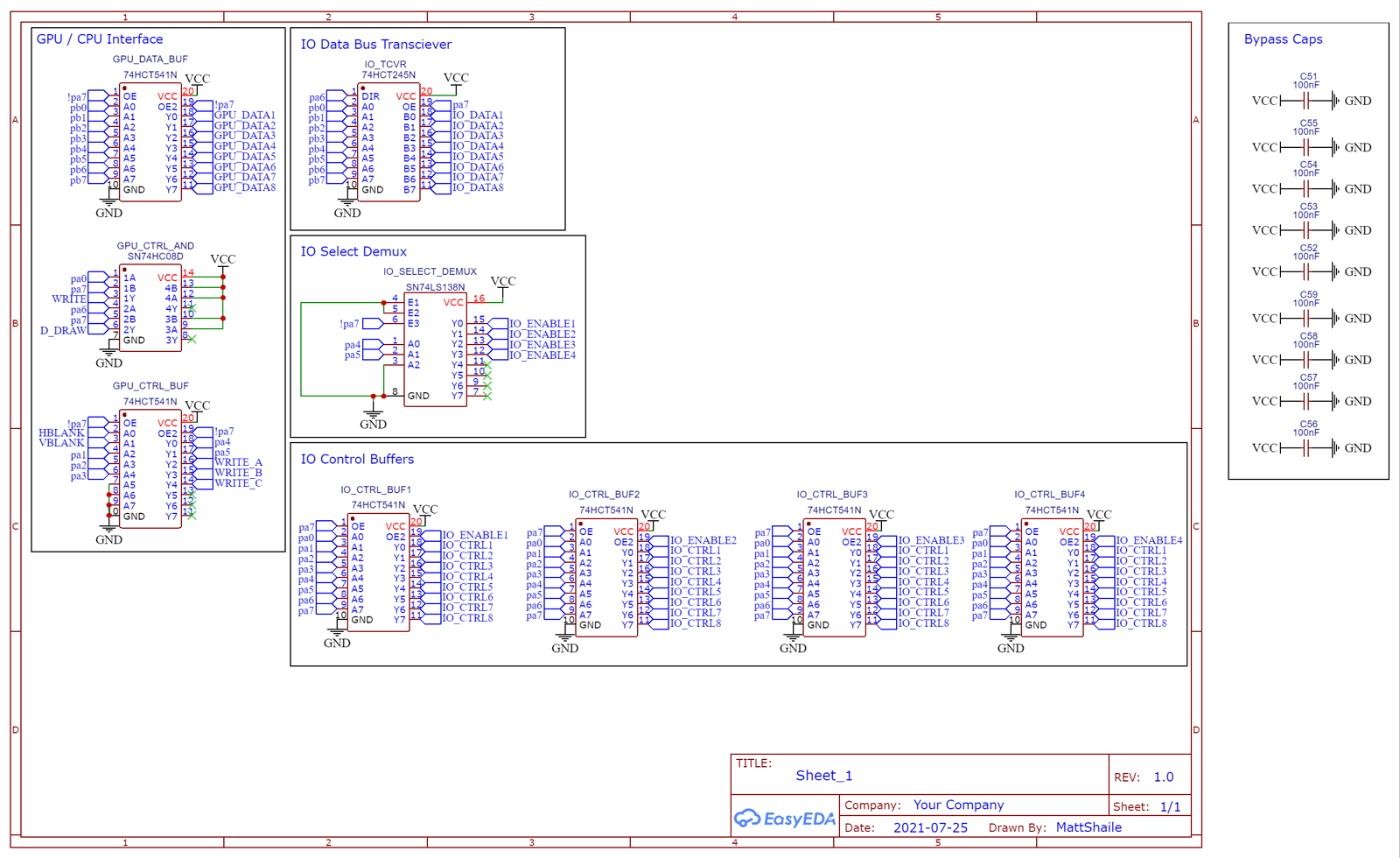Select the VBLANK net label

tap(61, 443)
